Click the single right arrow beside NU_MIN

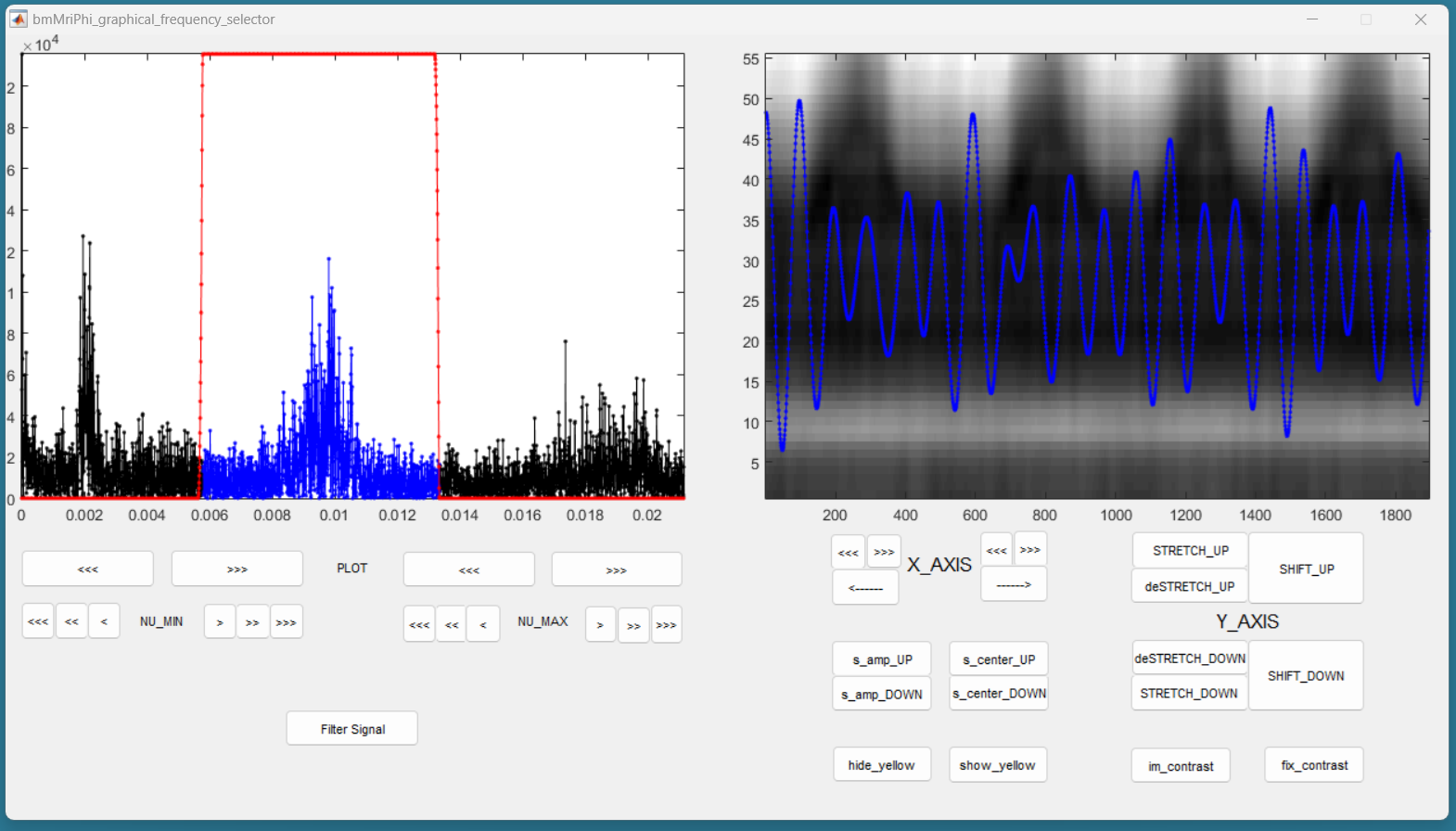[x=220, y=622]
